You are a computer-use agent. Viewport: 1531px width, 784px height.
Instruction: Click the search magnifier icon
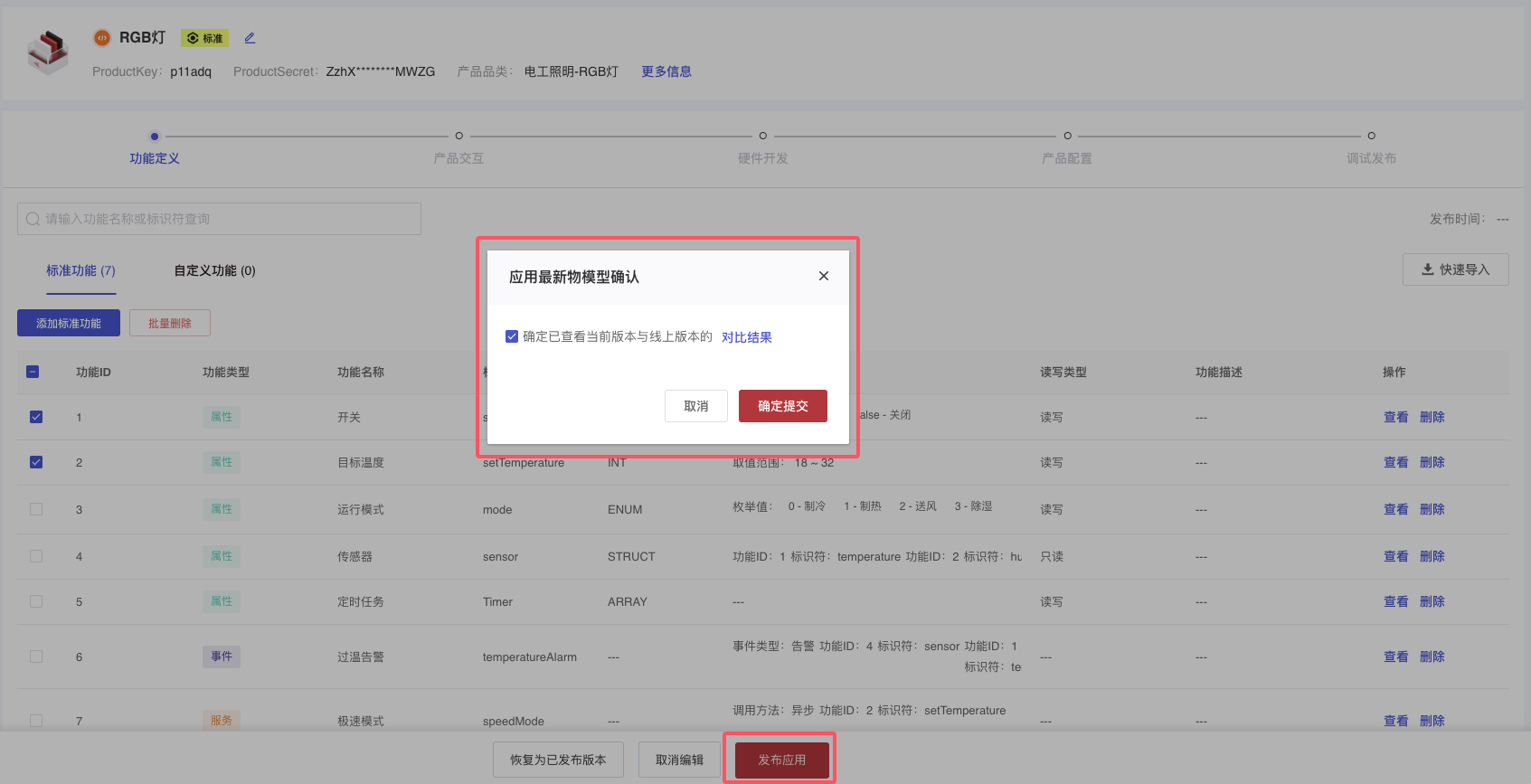(x=33, y=219)
